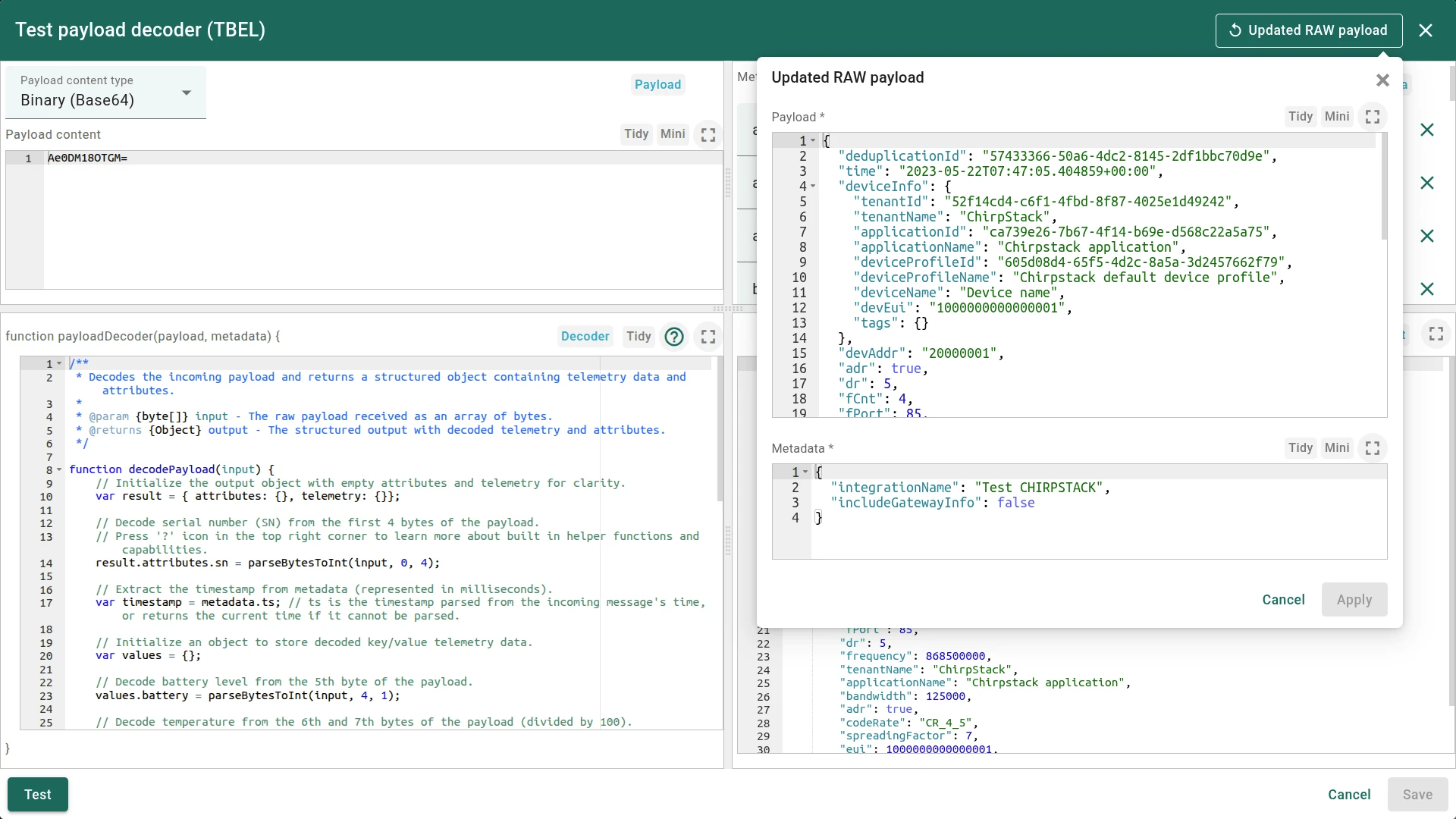Viewport: 1456px width, 819px height.
Task: Collapse JSON fold arrow on popup payload line 1
Action: click(813, 141)
